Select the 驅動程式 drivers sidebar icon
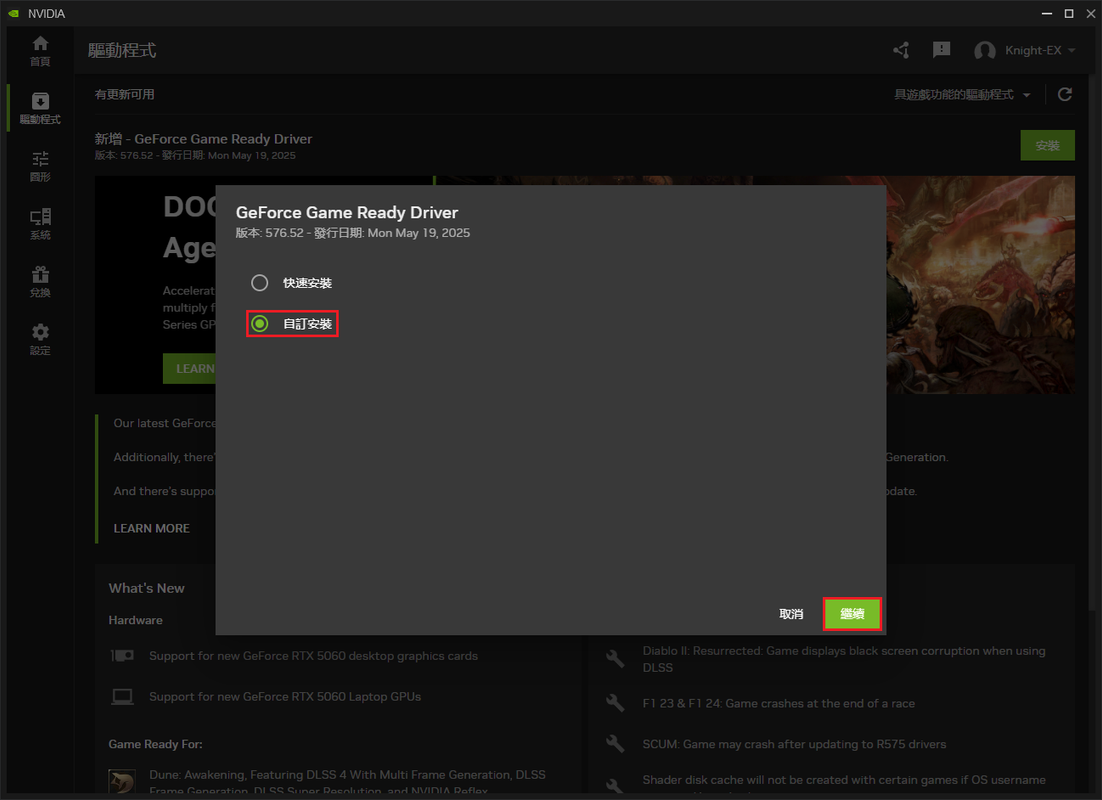Image resolution: width=1102 pixels, height=800 pixels. point(40,101)
